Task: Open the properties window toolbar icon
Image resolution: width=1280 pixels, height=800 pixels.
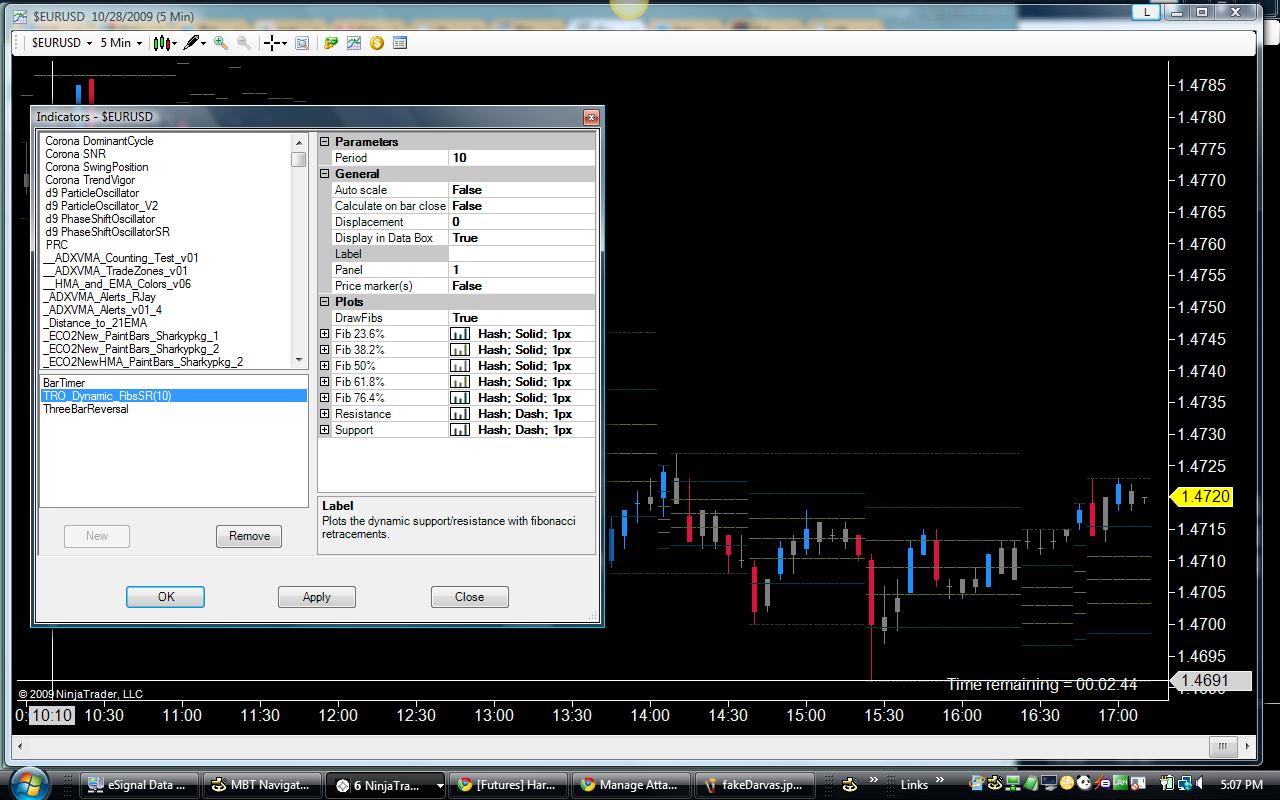Action: (400, 43)
